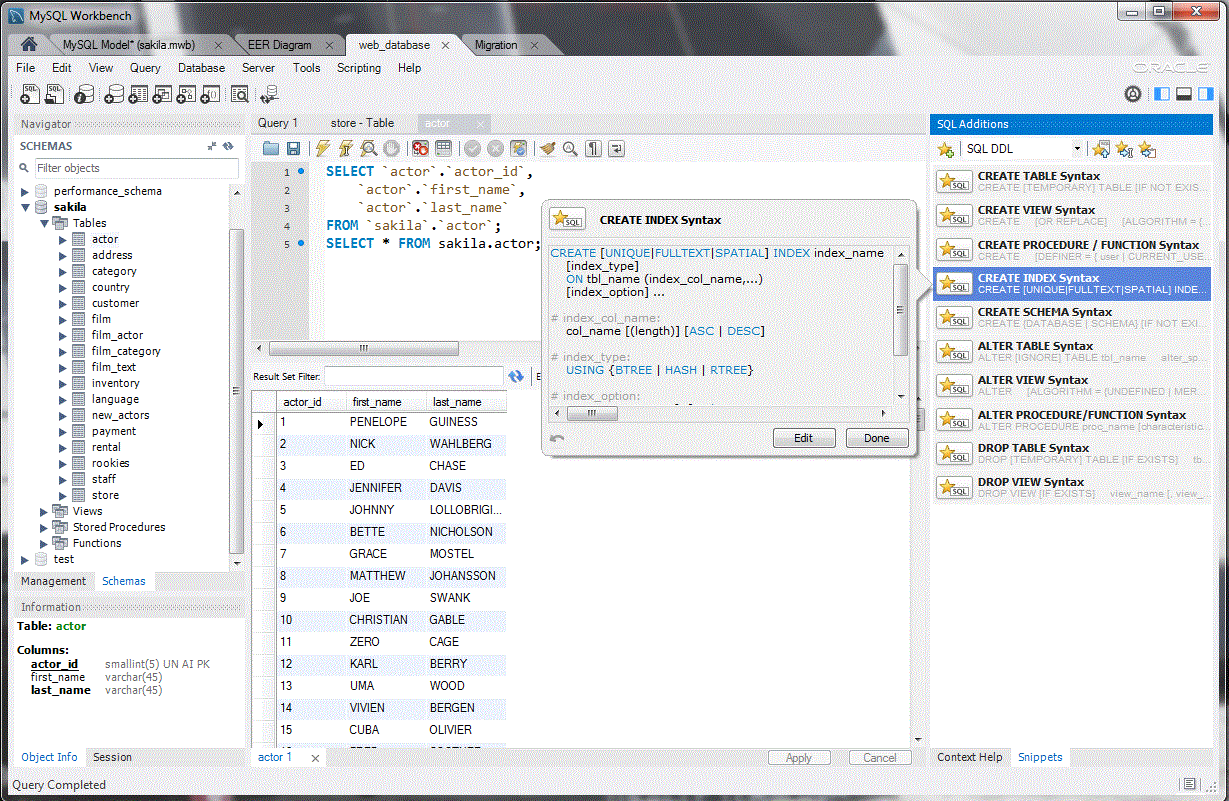Click the Toggle Limit Rows grid icon
Image resolution: width=1229 pixels, height=801 pixels.
[x=443, y=148]
